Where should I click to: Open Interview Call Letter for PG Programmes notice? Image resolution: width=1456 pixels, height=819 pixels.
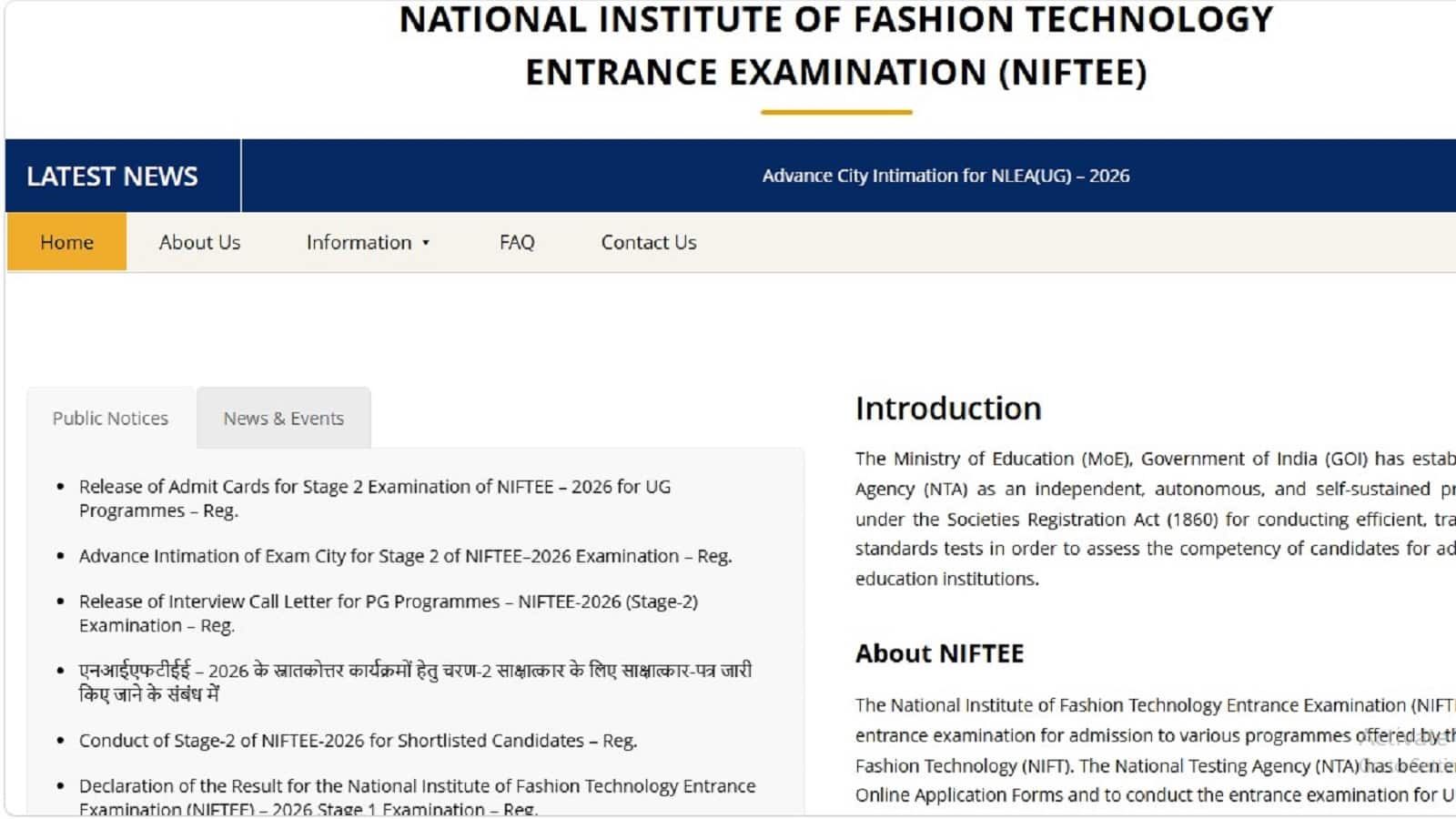(389, 613)
